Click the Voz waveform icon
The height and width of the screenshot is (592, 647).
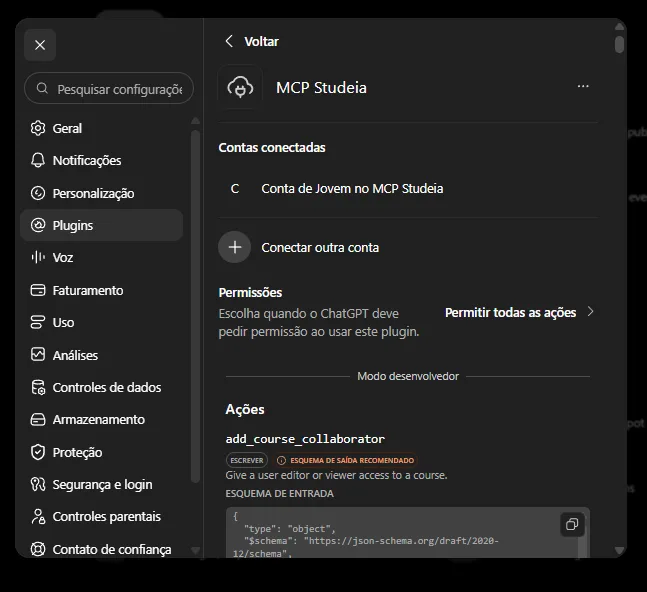coord(38,257)
